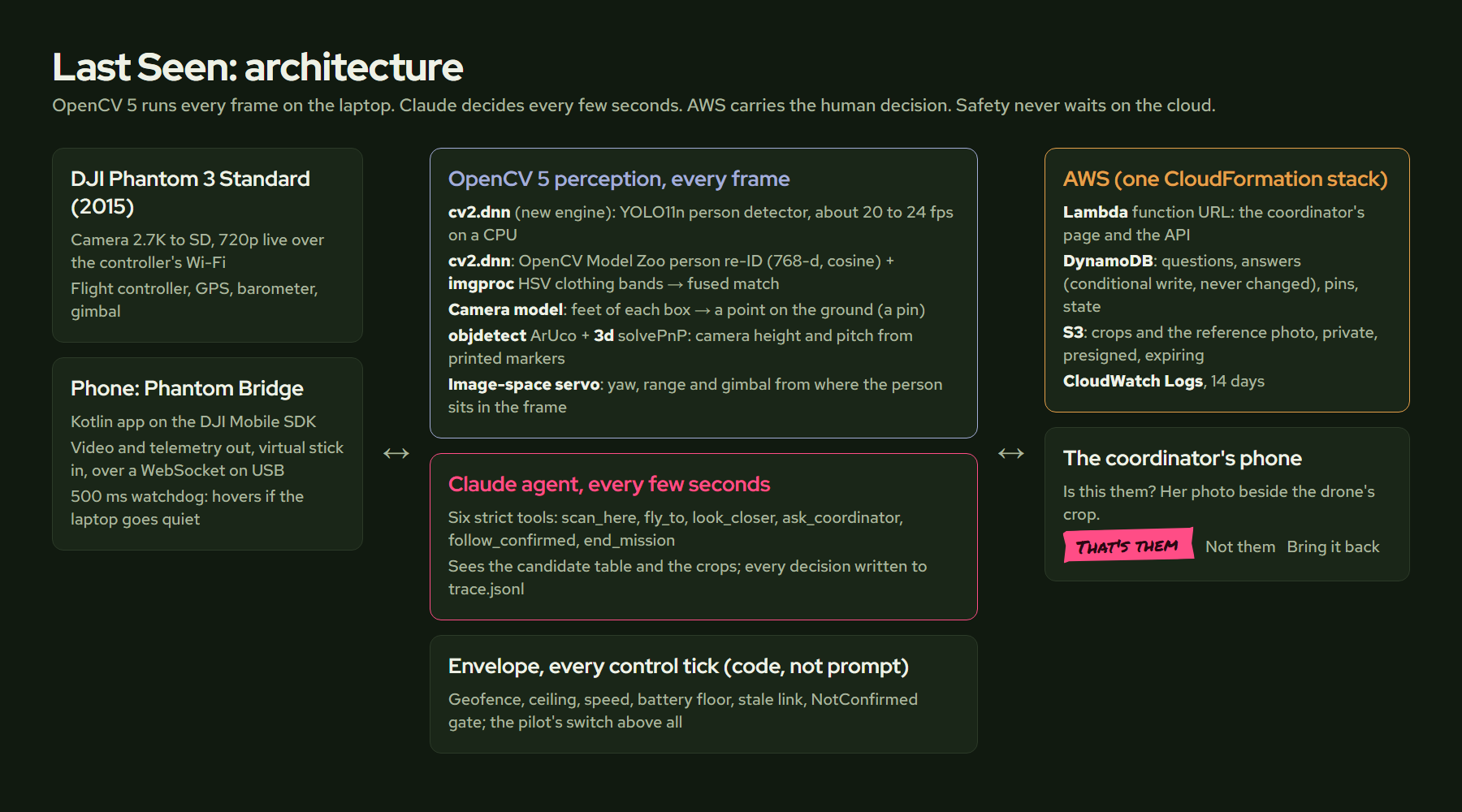Click "Flight controller, GPS, barometer, gimbal" text
Viewport: 1462px width, 812px height.
(x=194, y=300)
